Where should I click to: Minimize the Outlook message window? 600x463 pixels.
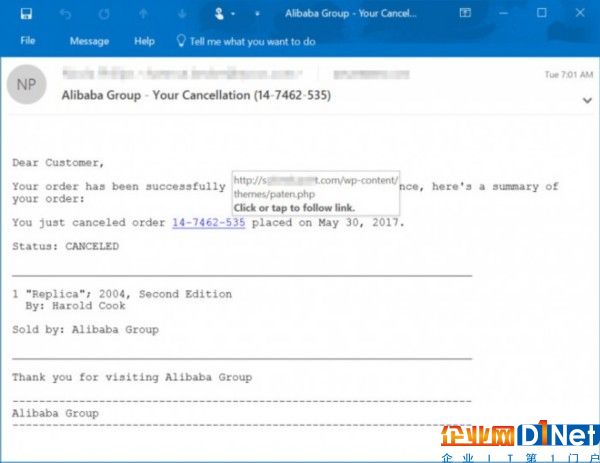504,13
